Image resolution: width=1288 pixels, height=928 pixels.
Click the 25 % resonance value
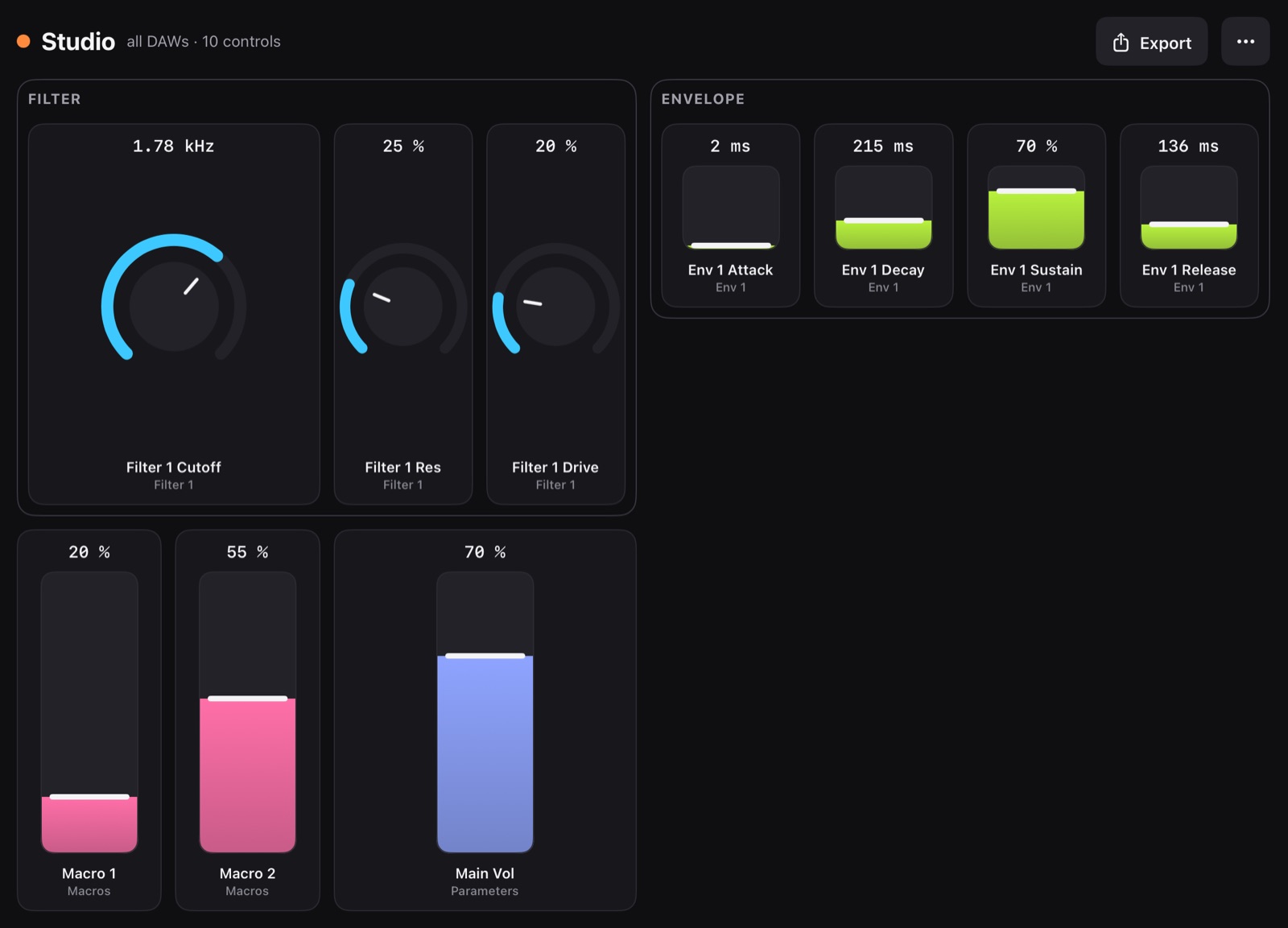coord(403,146)
